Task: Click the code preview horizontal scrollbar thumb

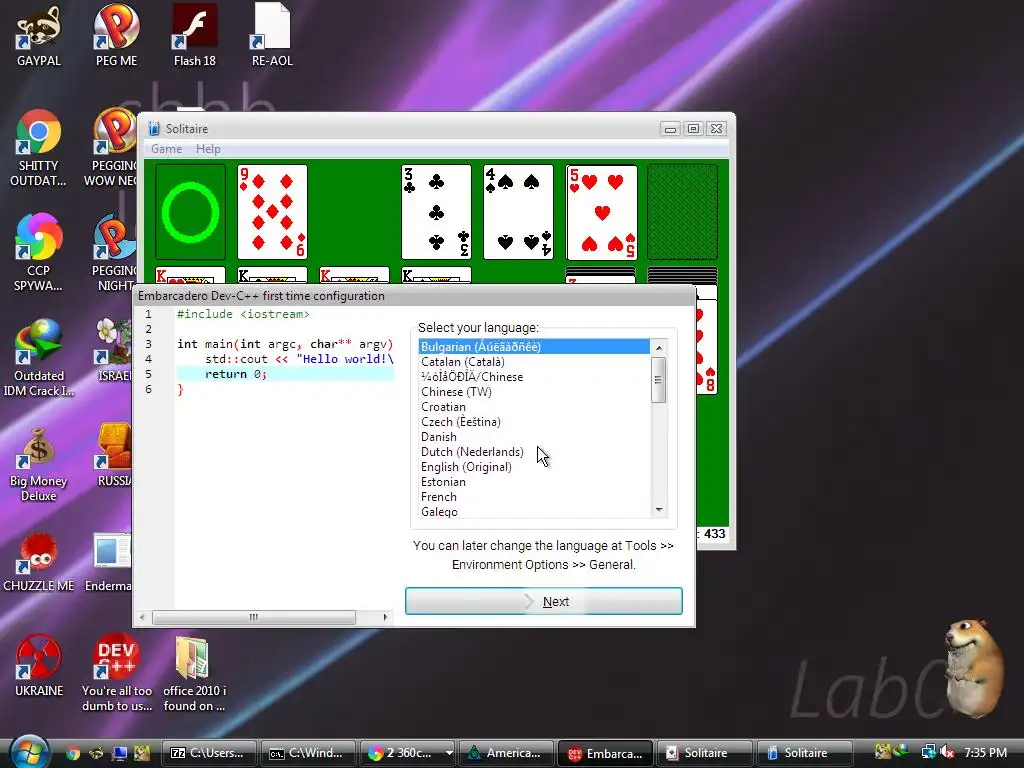Action: 254,616
